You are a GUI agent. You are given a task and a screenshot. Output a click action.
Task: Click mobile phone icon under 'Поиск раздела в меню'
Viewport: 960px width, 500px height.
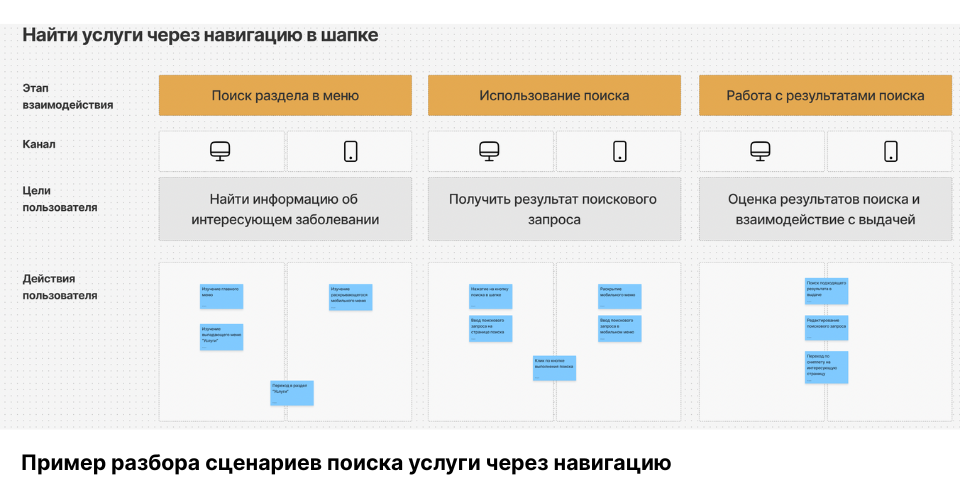pyautogui.click(x=350, y=151)
